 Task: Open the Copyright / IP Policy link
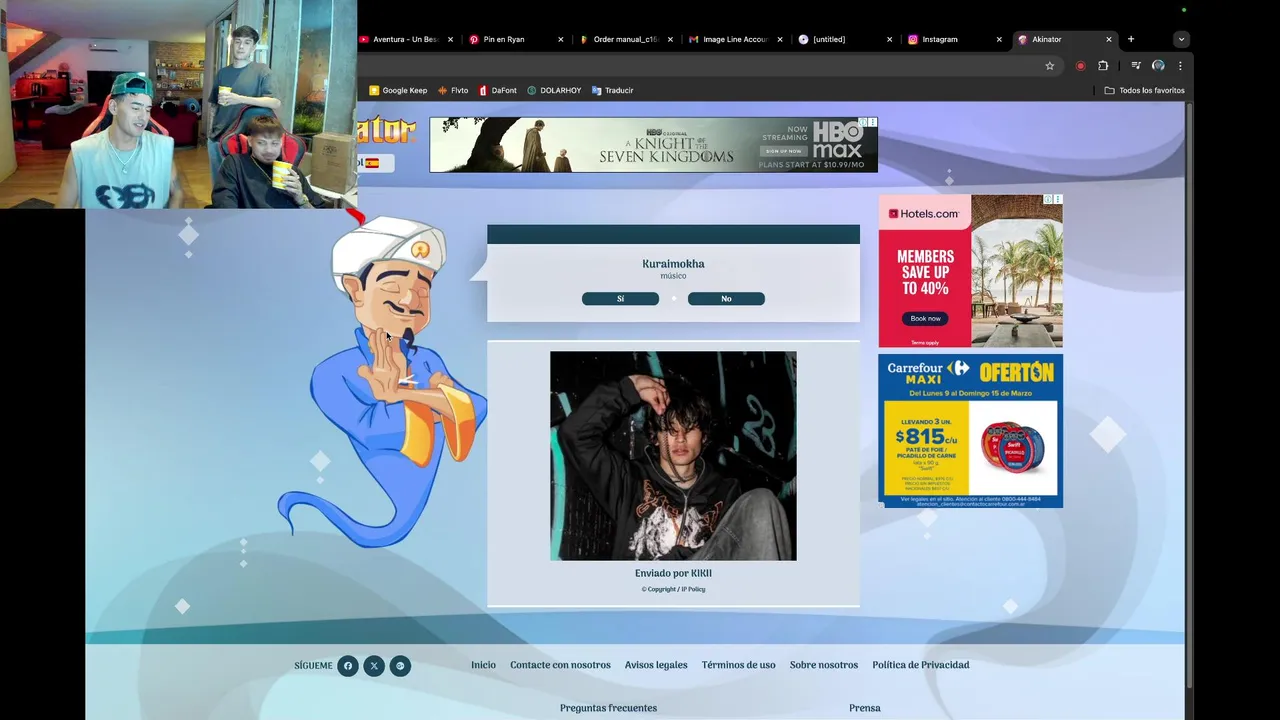tap(673, 589)
